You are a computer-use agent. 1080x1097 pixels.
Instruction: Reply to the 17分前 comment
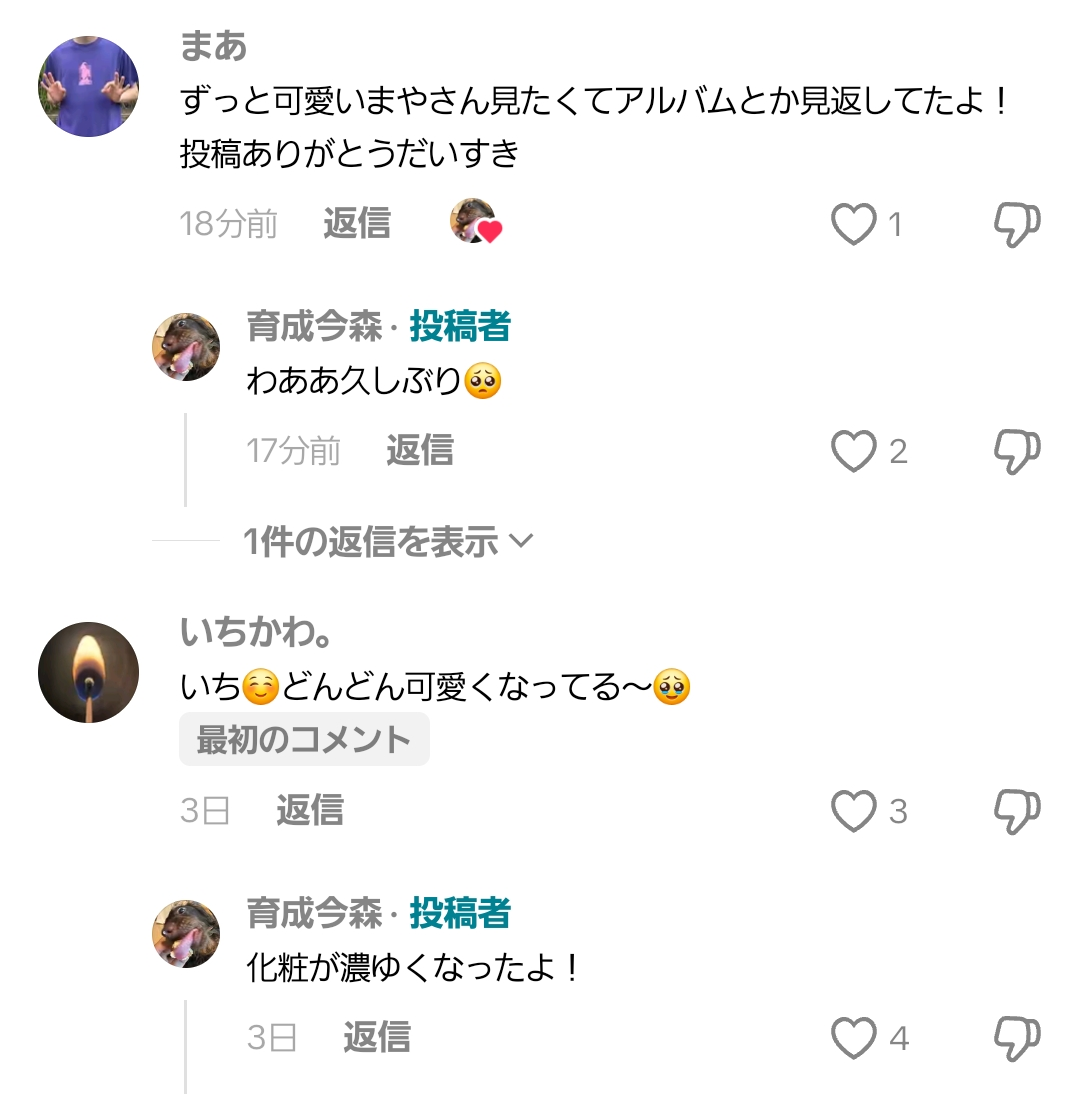pyautogui.click(x=420, y=451)
